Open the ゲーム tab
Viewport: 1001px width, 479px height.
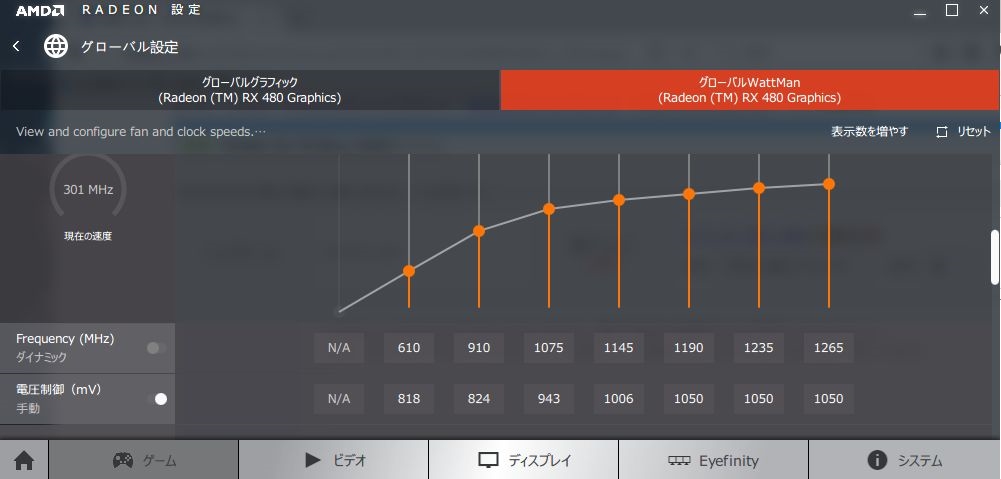point(144,460)
